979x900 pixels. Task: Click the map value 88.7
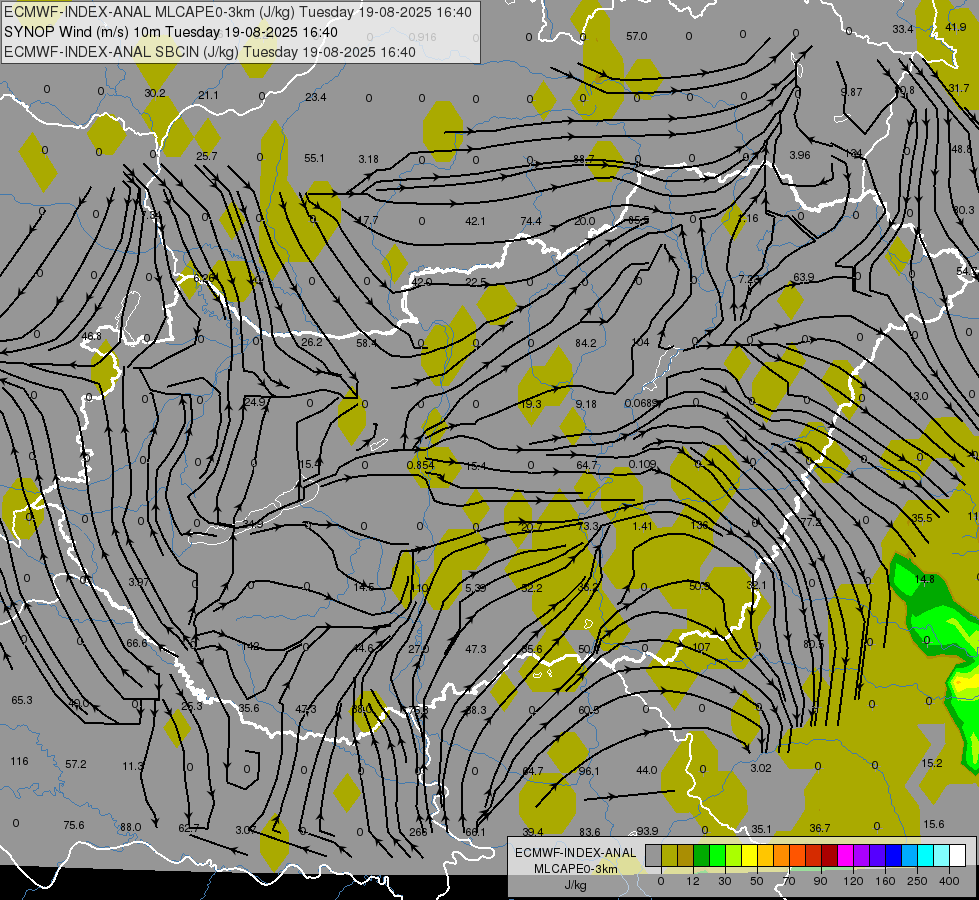(583, 159)
